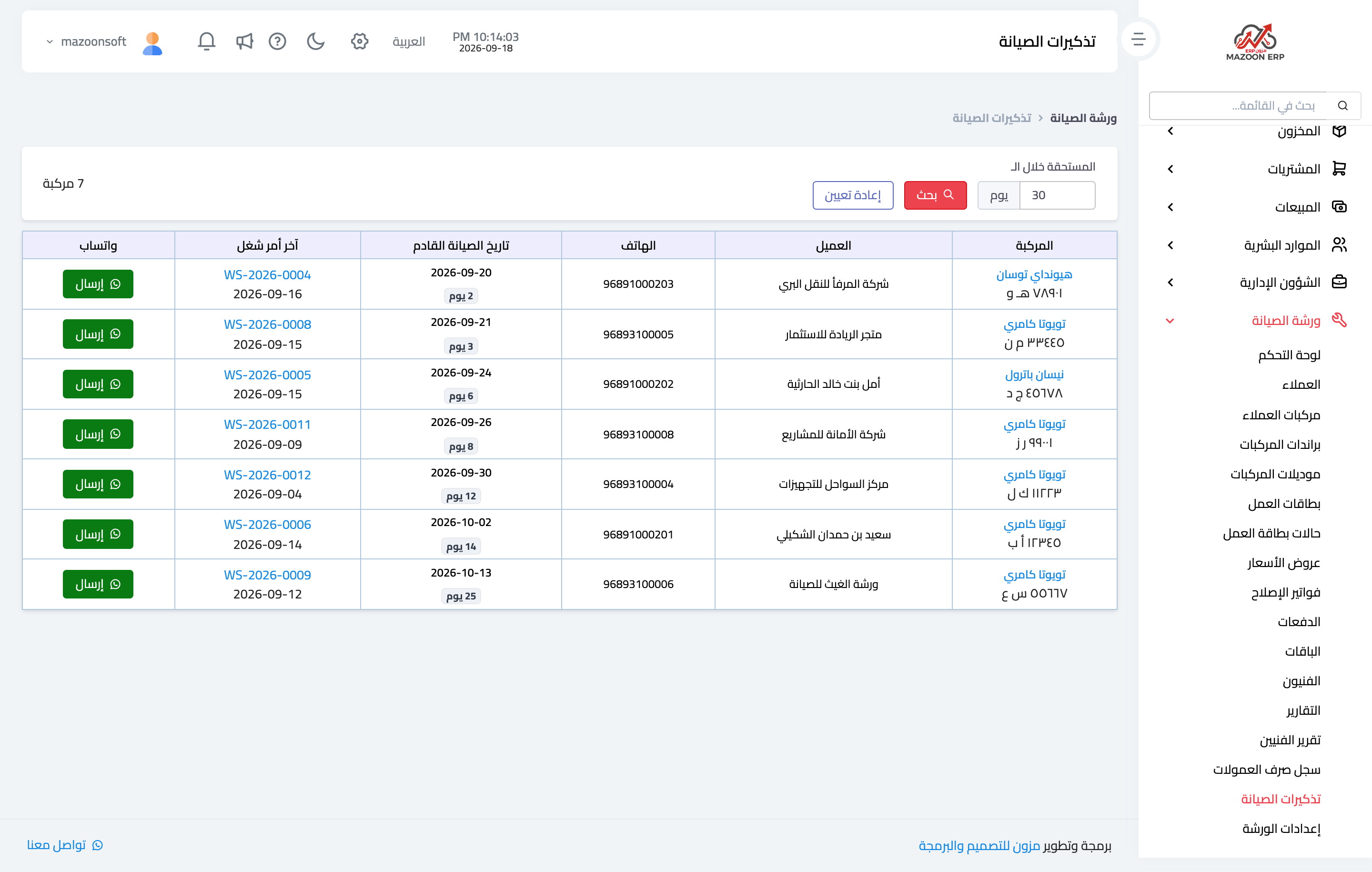Open بطاقات العمل menu item
This screenshot has width=1372, height=872.
(x=1284, y=503)
